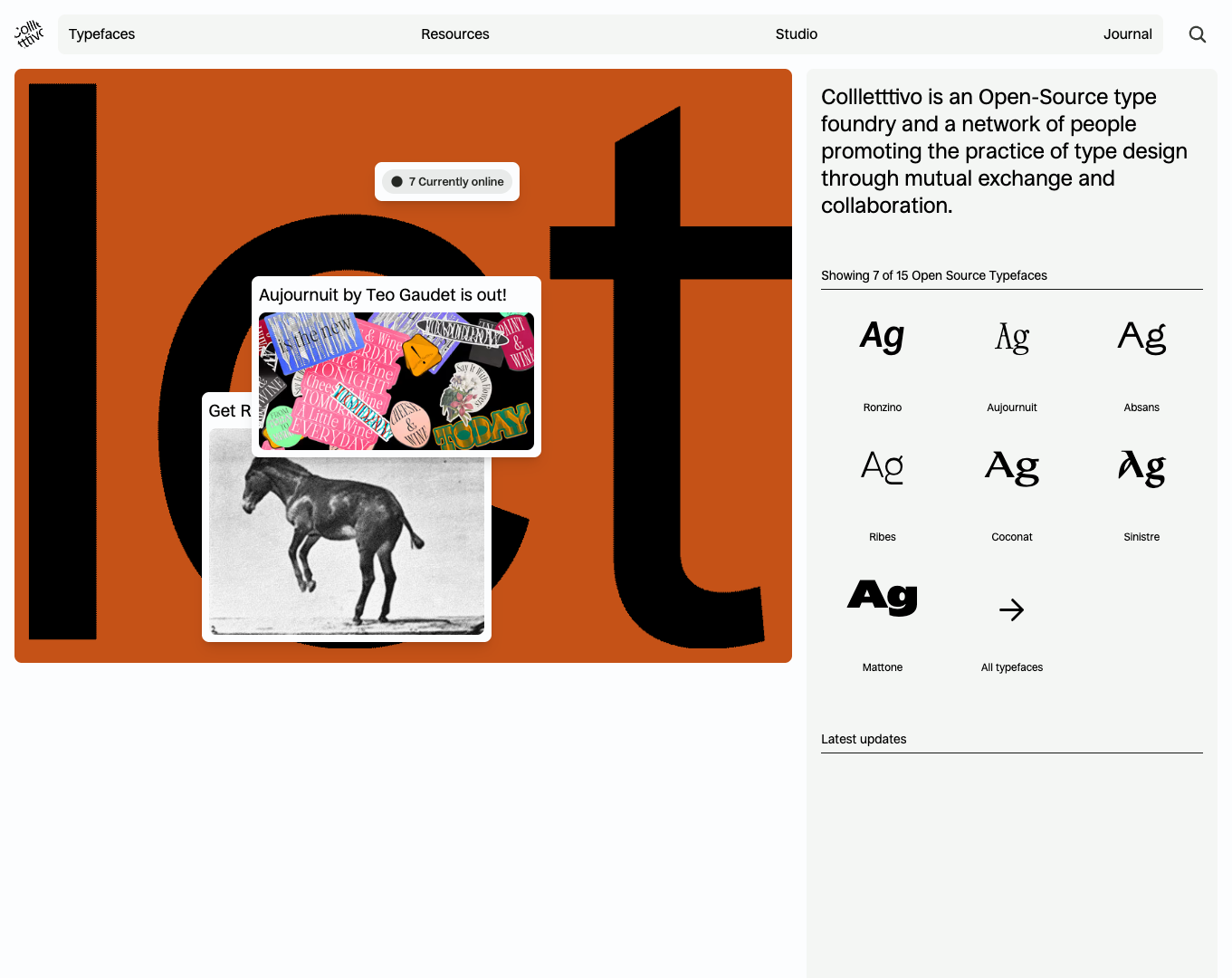Click the 7 Currently online badge
Viewport: 1232px width, 978px height.
(447, 181)
